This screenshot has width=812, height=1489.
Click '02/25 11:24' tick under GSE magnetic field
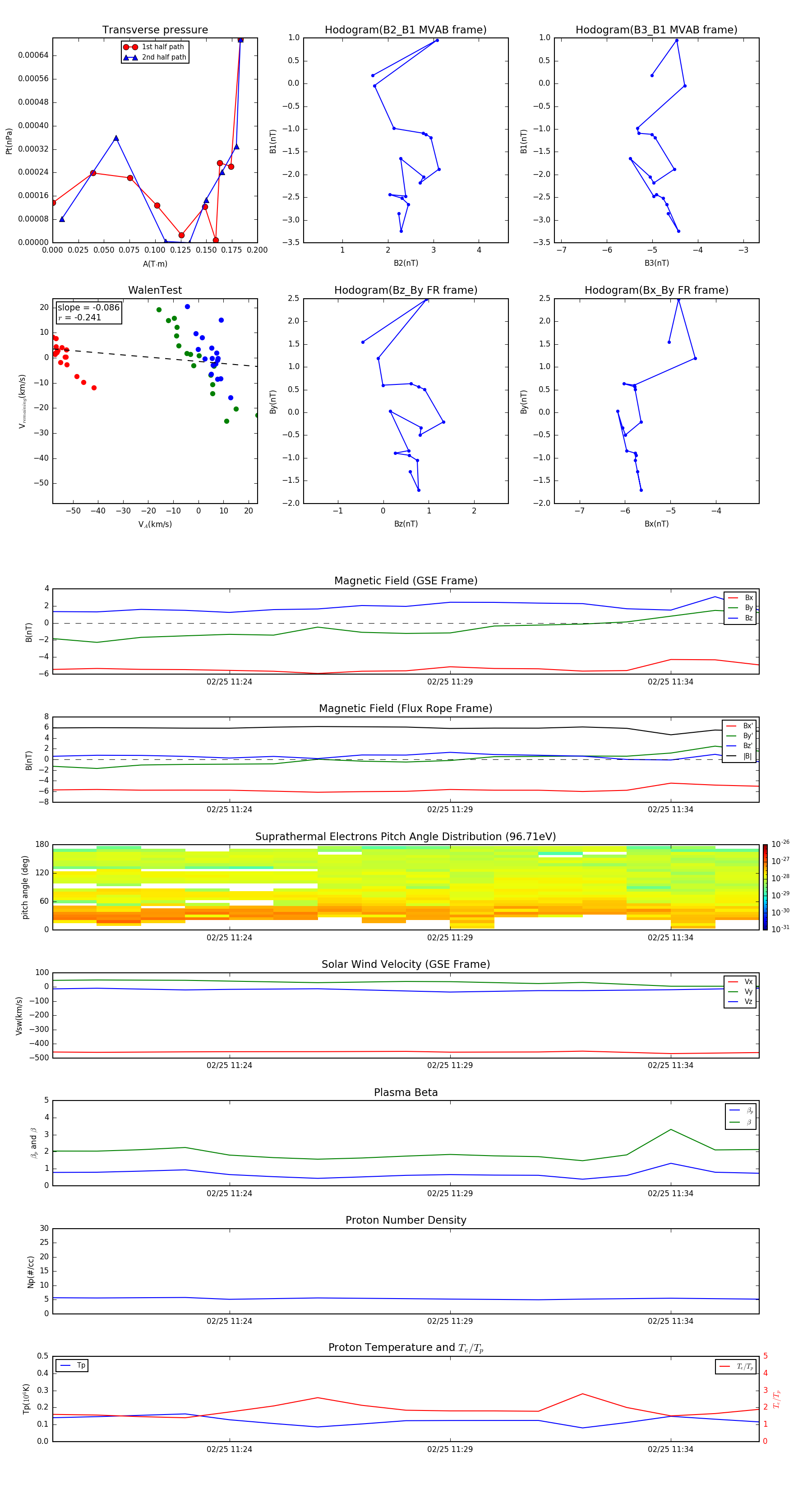pos(230,682)
